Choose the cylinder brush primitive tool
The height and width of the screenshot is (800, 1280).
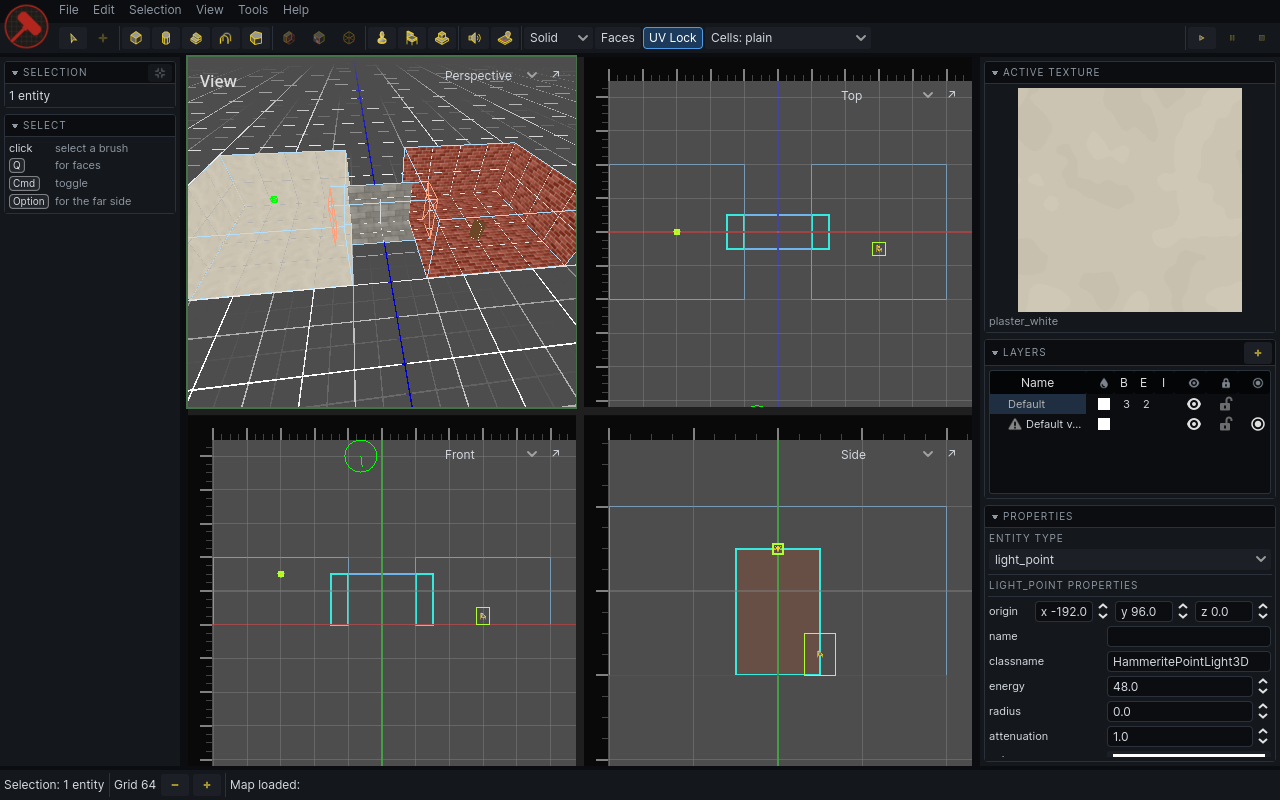coord(166,38)
